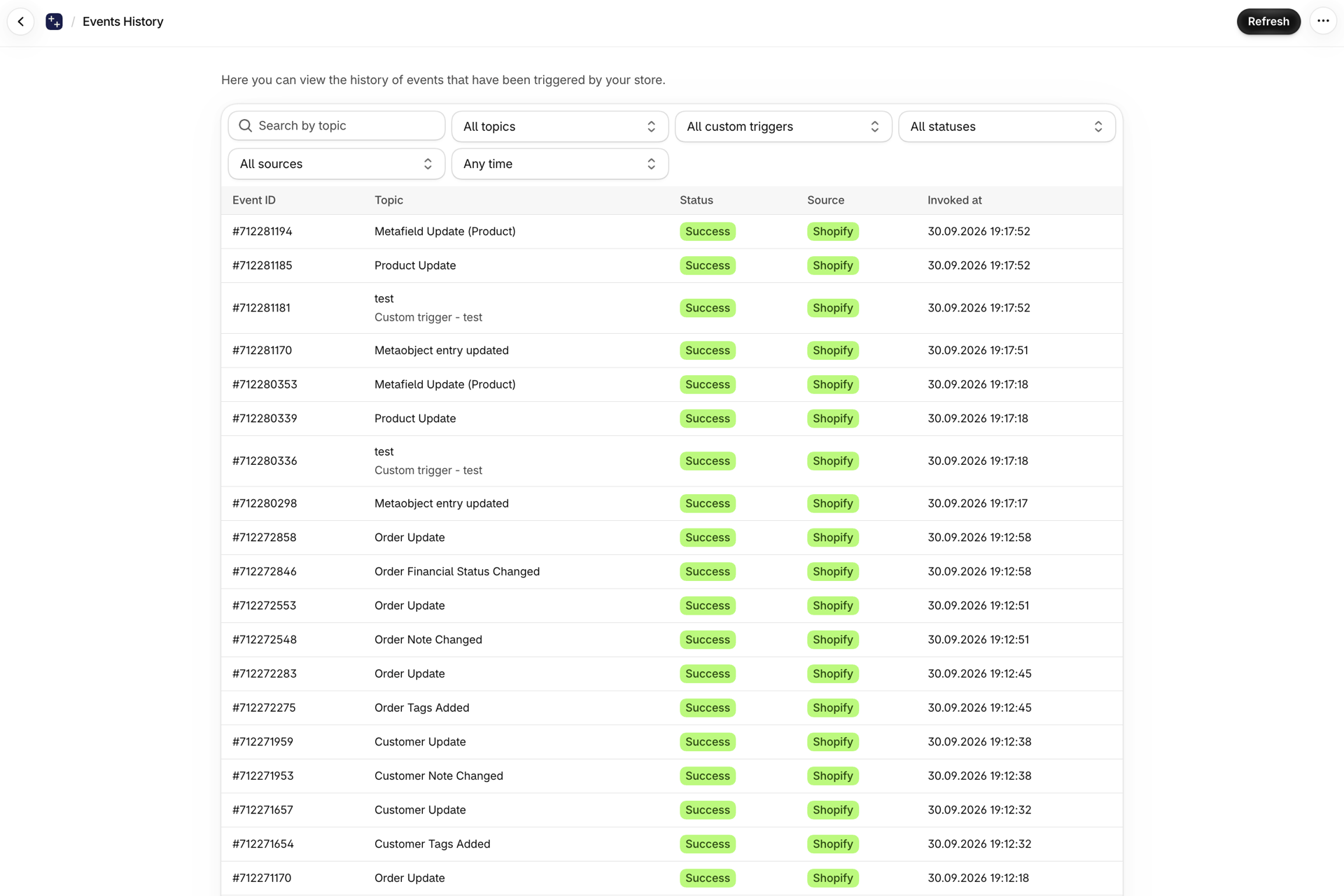Select event #712281194 row
Screen dimensions: 1344x896
coord(672,232)
